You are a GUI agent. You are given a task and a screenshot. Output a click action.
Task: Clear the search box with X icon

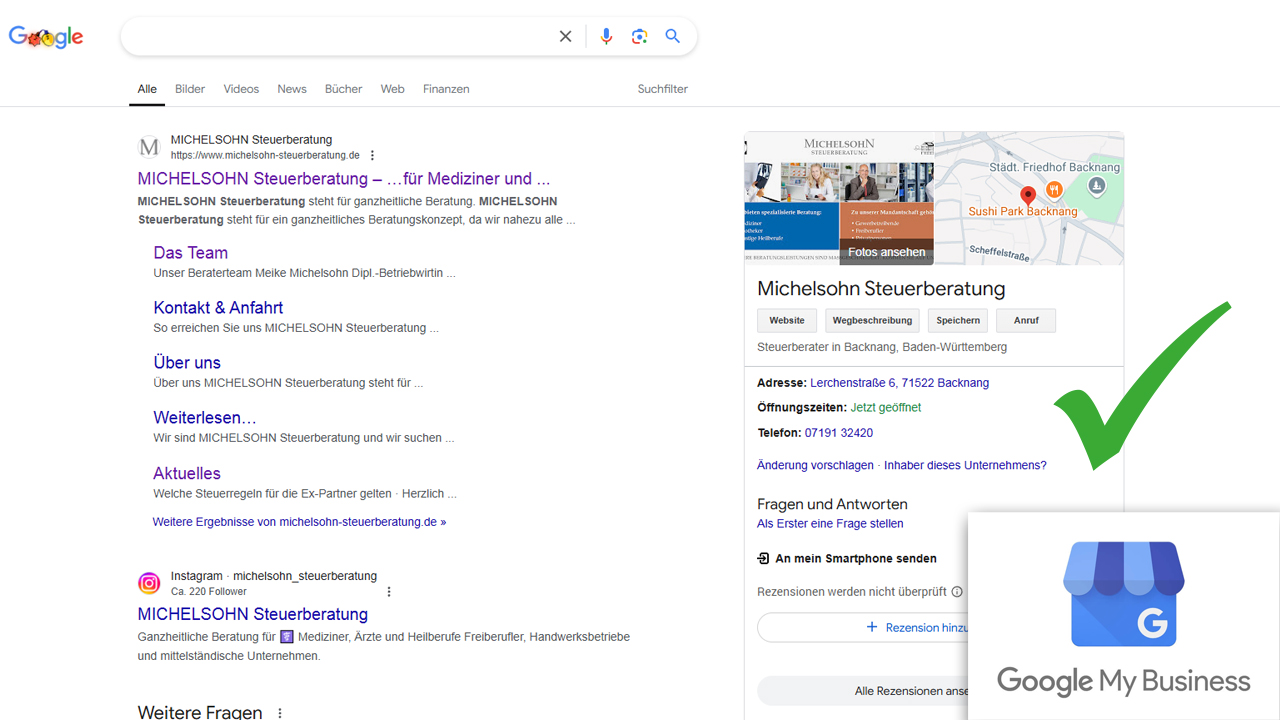pyautogui.click(x=565, y=37)
